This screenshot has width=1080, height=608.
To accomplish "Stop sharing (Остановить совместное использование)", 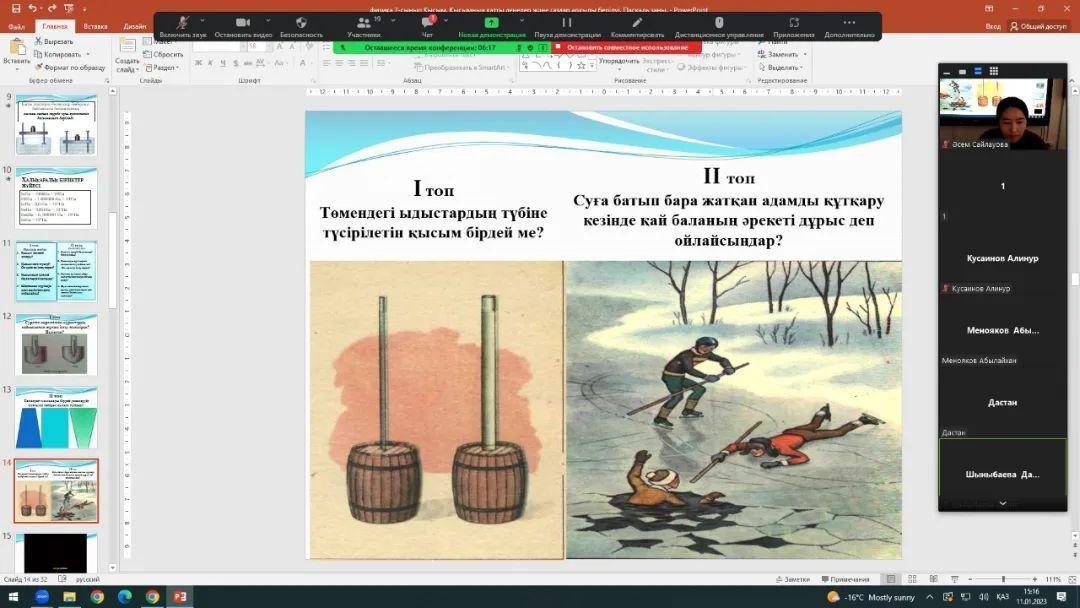I will click(627, 48).
